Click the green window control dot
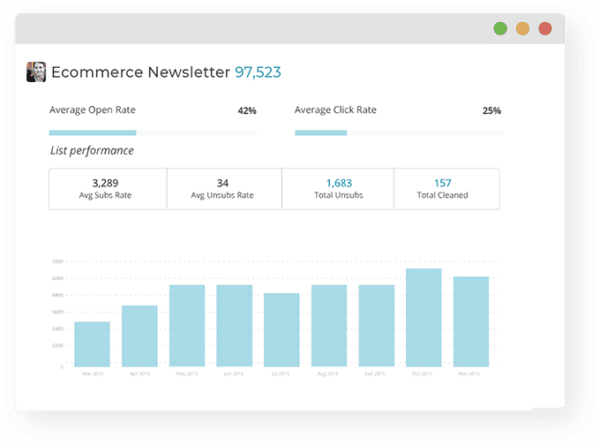Image resolution: width=600 pixels, height=445 pixels. (x=500, y=28)
